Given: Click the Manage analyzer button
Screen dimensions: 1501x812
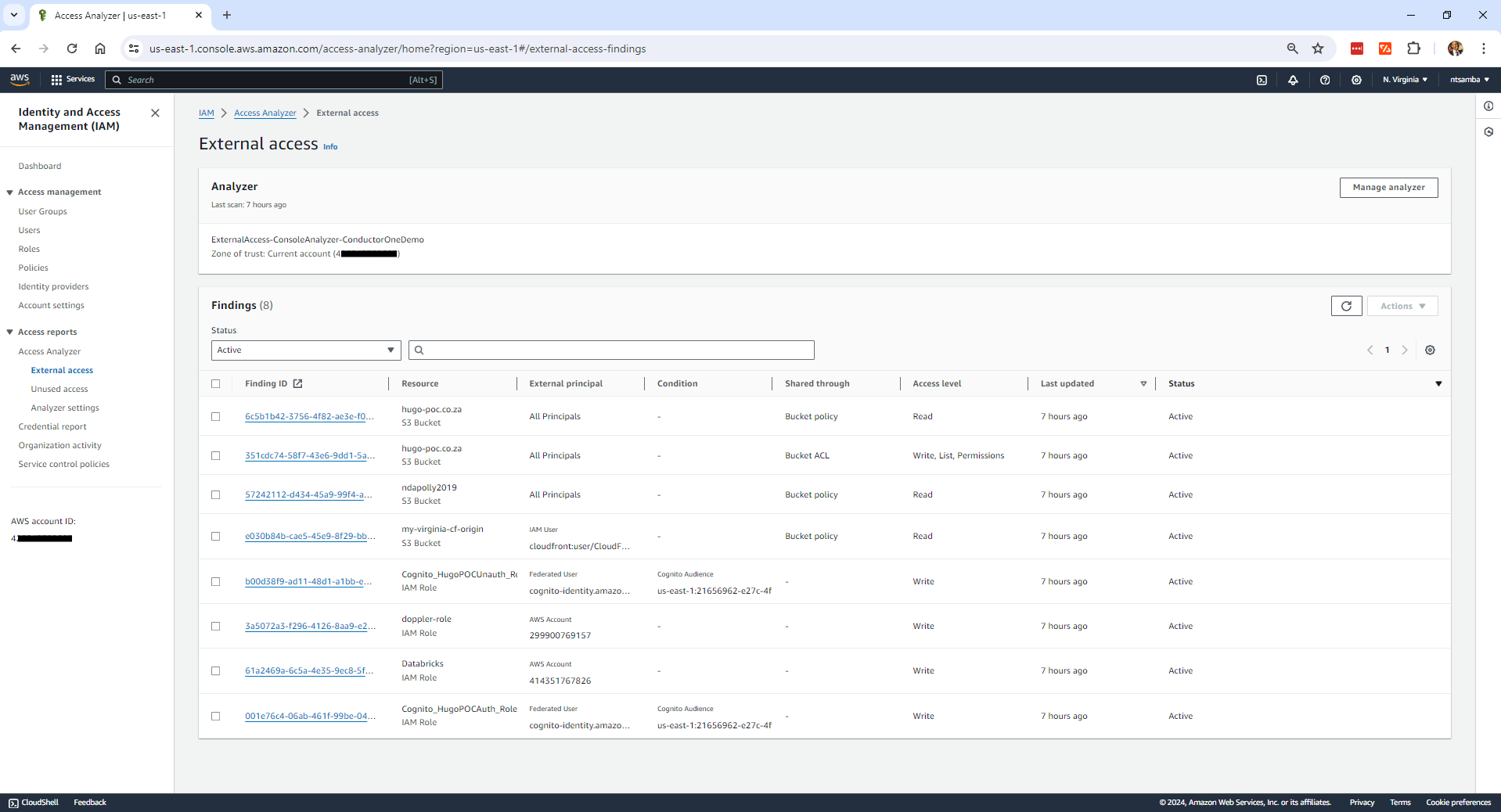Looking at the screenshot, I should coord(1388,188).
